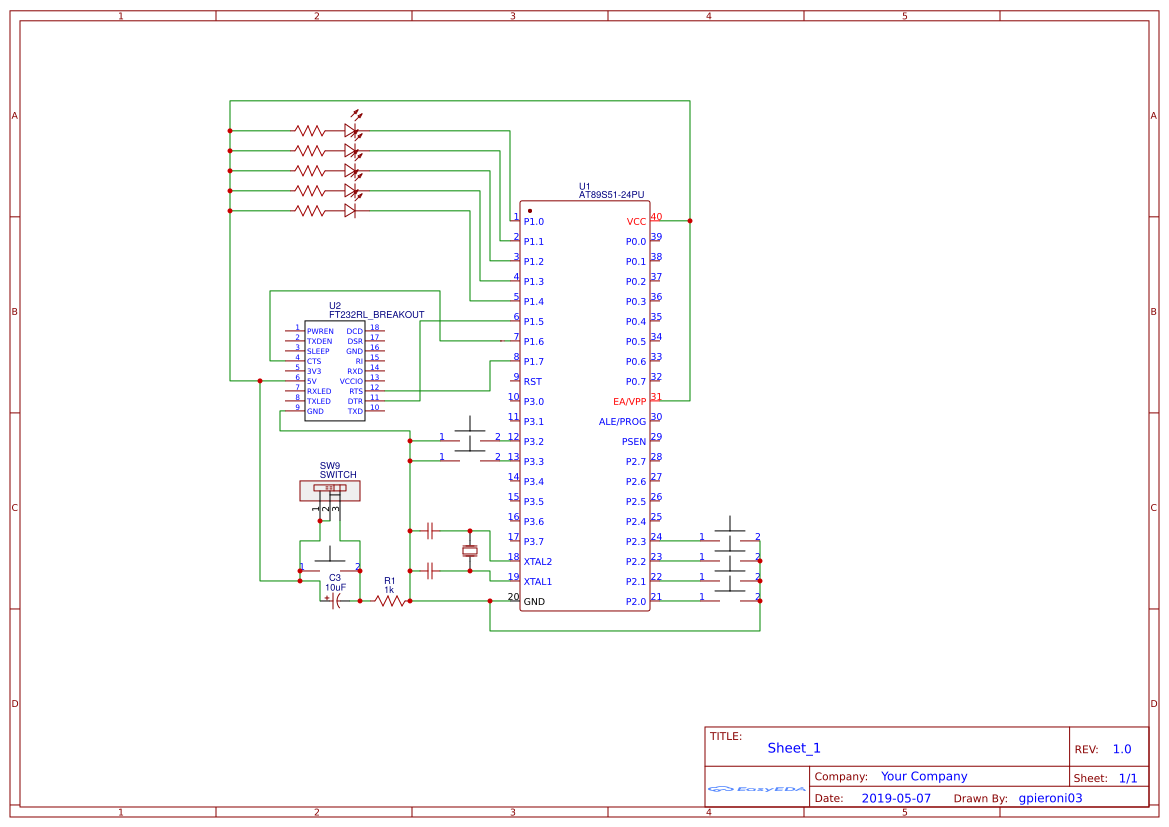Click the drawn-by name gpieroni03
1169x827 pixels.
1050,798
